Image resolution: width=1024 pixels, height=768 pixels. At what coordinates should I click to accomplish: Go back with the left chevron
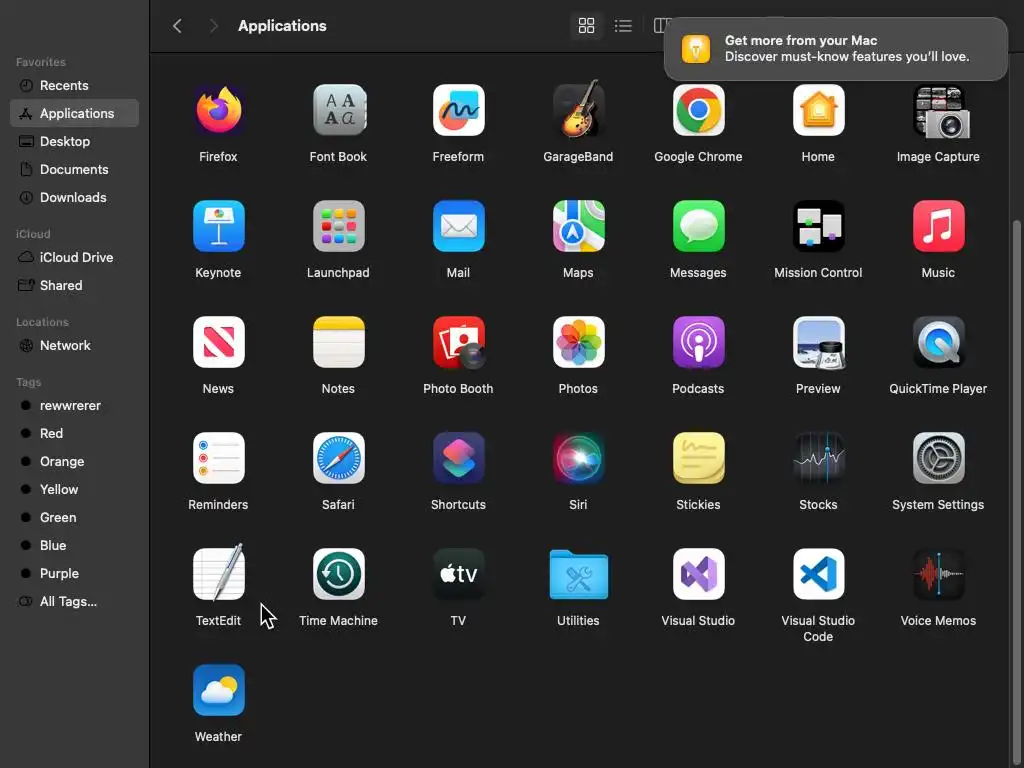tap(177, 25)
